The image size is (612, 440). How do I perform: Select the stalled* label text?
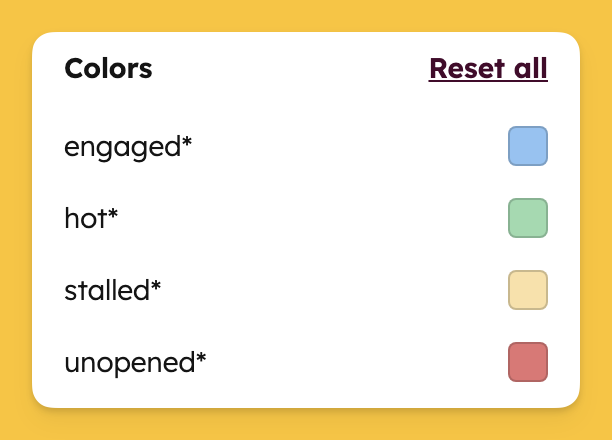(x=112, y=290)
